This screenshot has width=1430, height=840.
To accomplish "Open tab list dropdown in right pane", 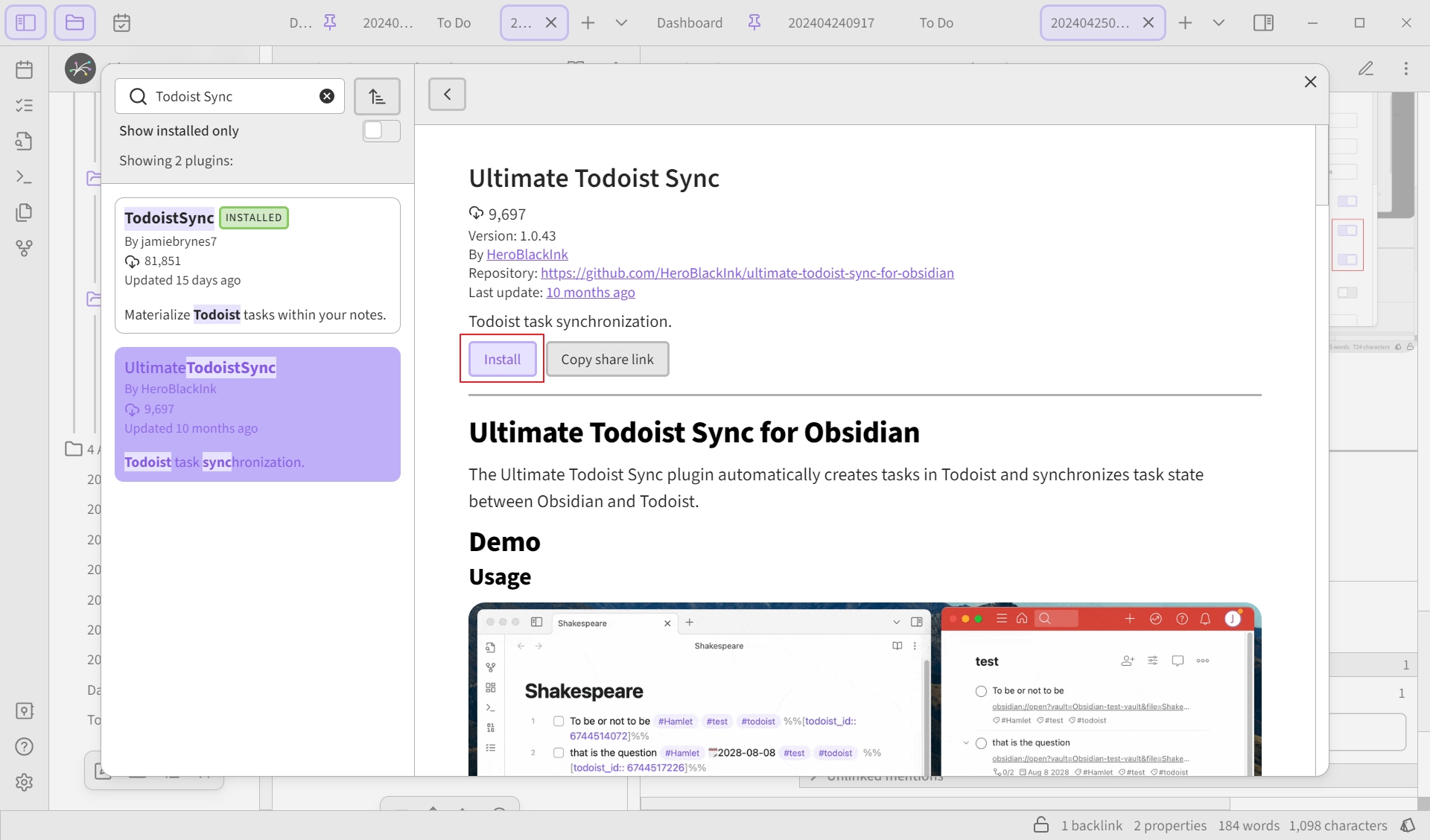I will point(1218,22).
